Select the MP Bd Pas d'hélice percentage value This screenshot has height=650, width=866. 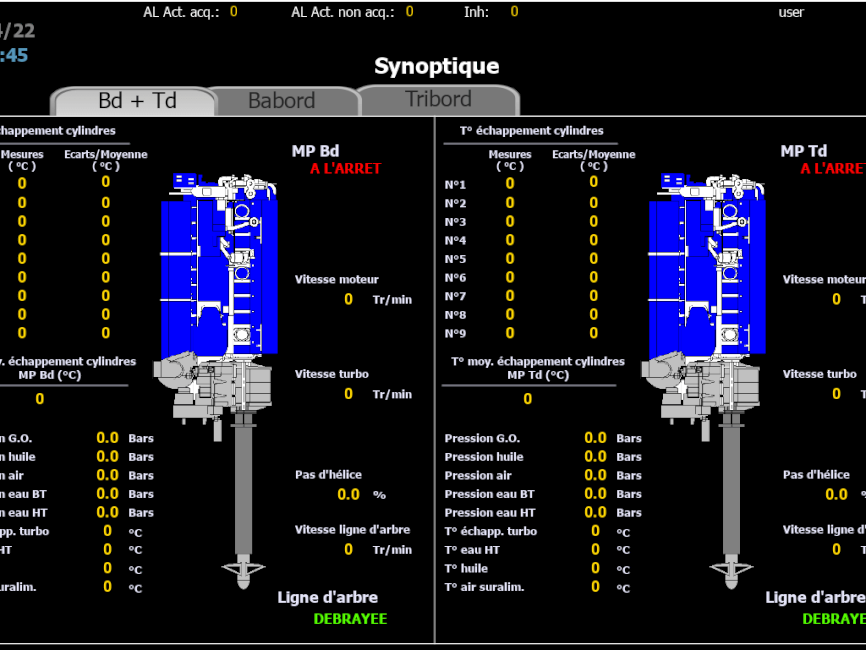pyautogui.click(x=348, y=494)
